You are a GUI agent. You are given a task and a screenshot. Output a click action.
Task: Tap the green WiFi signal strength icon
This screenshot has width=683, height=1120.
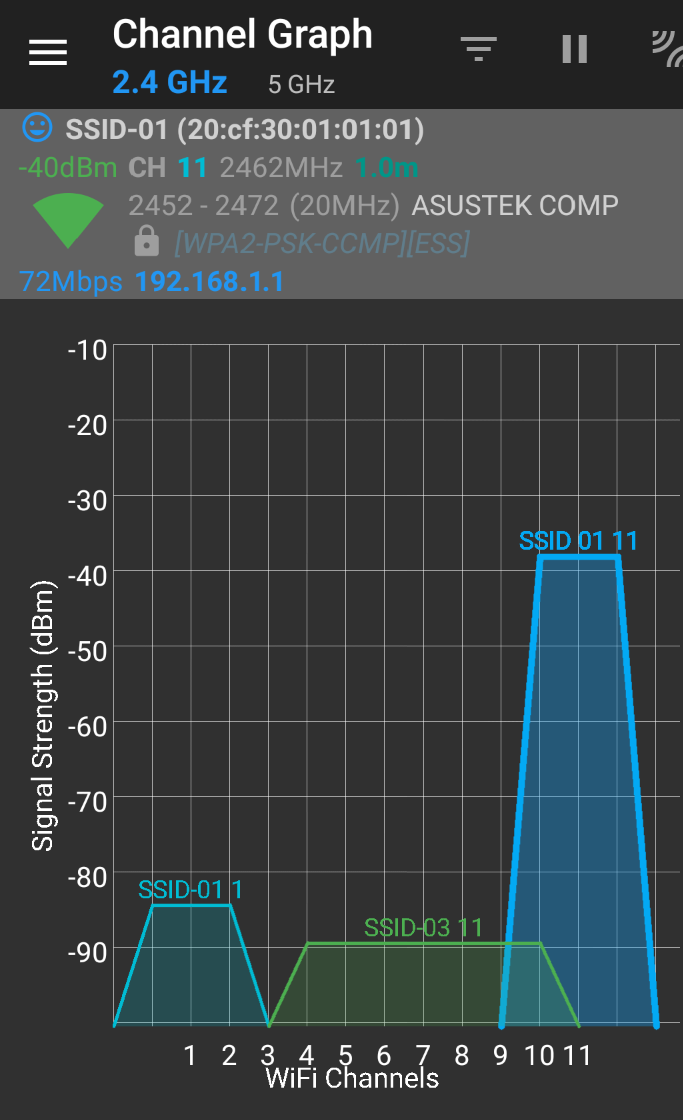(68, 220)
